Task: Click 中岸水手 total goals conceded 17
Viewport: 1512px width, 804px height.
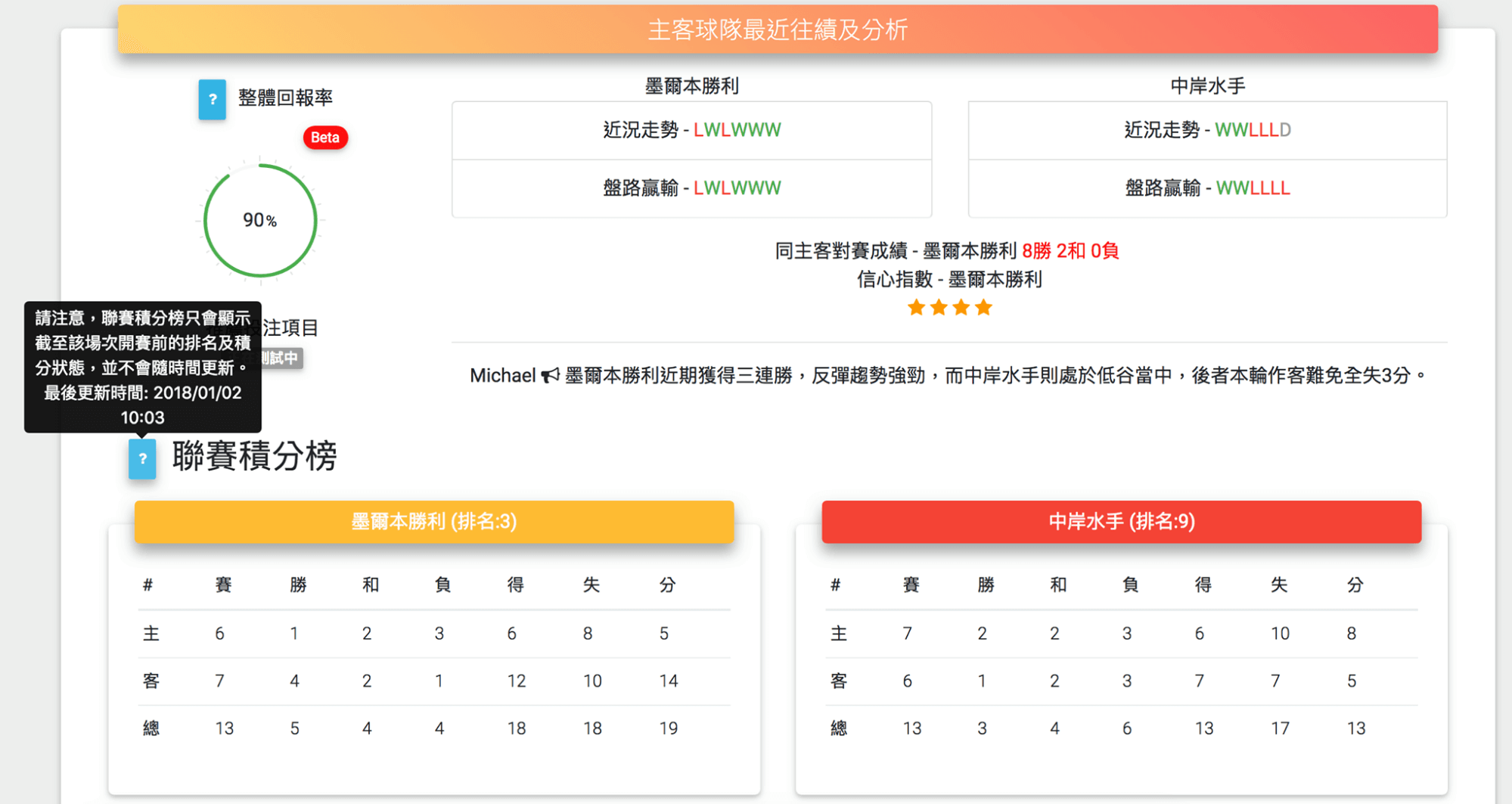Action: [1280, 728]
